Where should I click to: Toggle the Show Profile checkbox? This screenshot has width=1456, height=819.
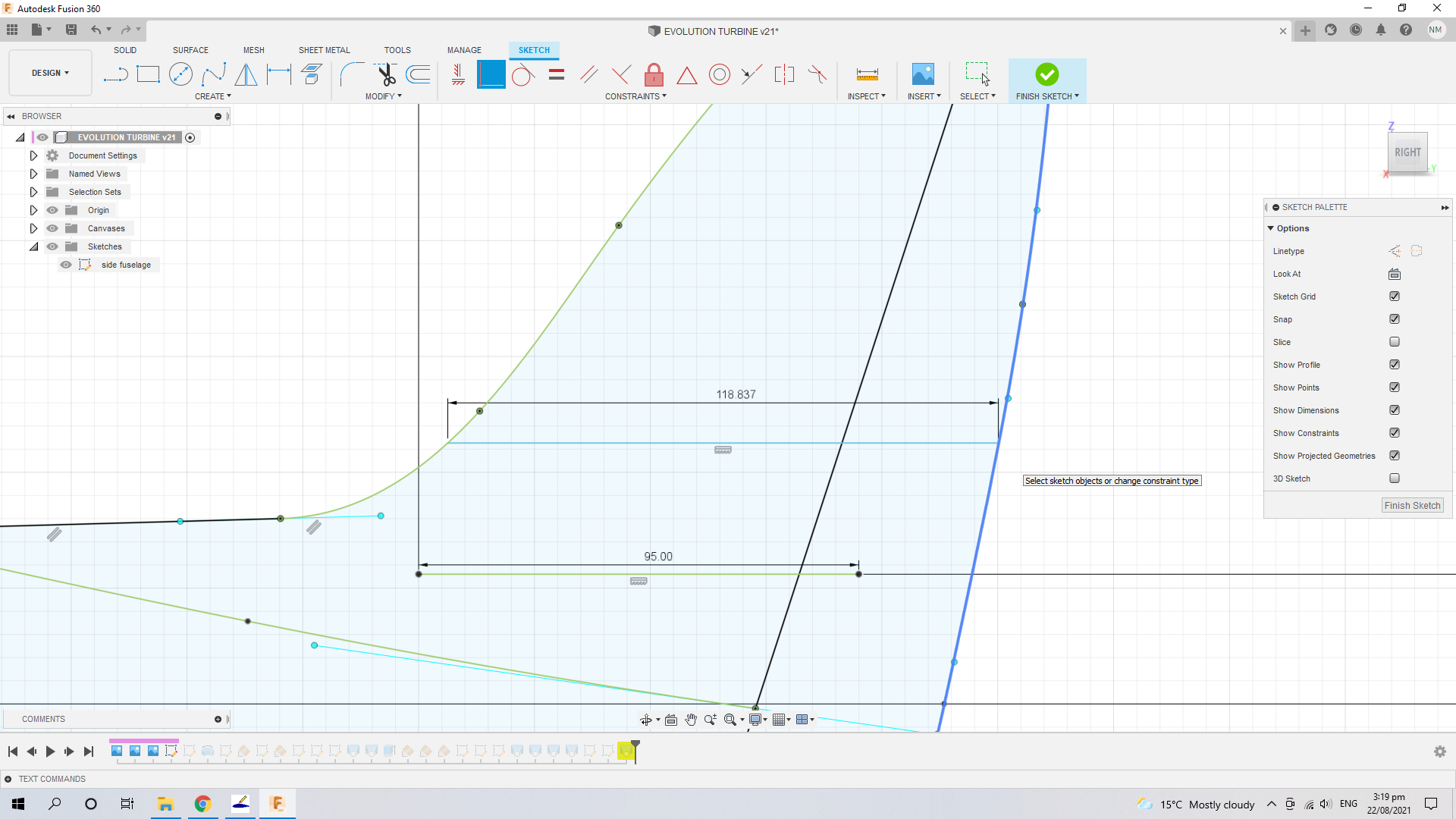tap(1394, 365)
